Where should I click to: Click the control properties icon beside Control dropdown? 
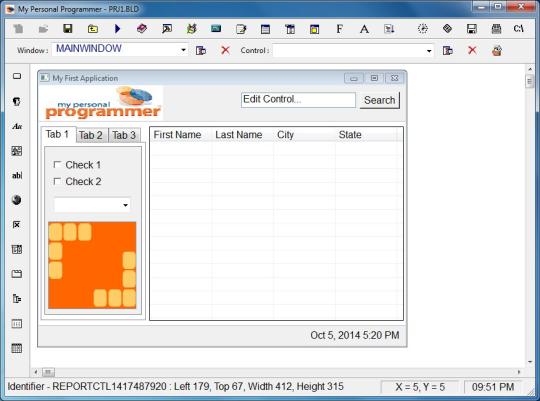(447, 51)
